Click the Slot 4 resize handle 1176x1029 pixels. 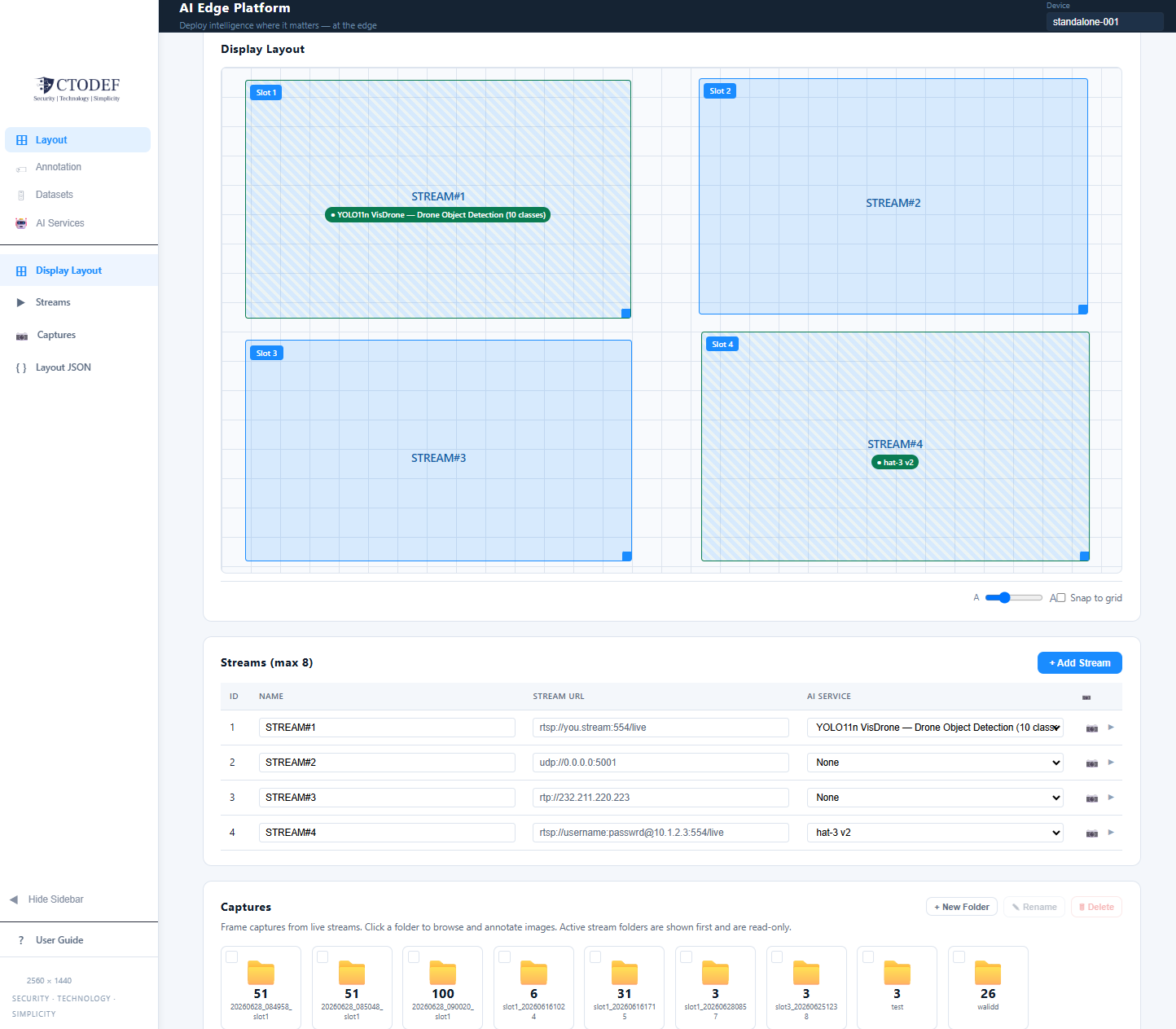[x=1085, y=556]
